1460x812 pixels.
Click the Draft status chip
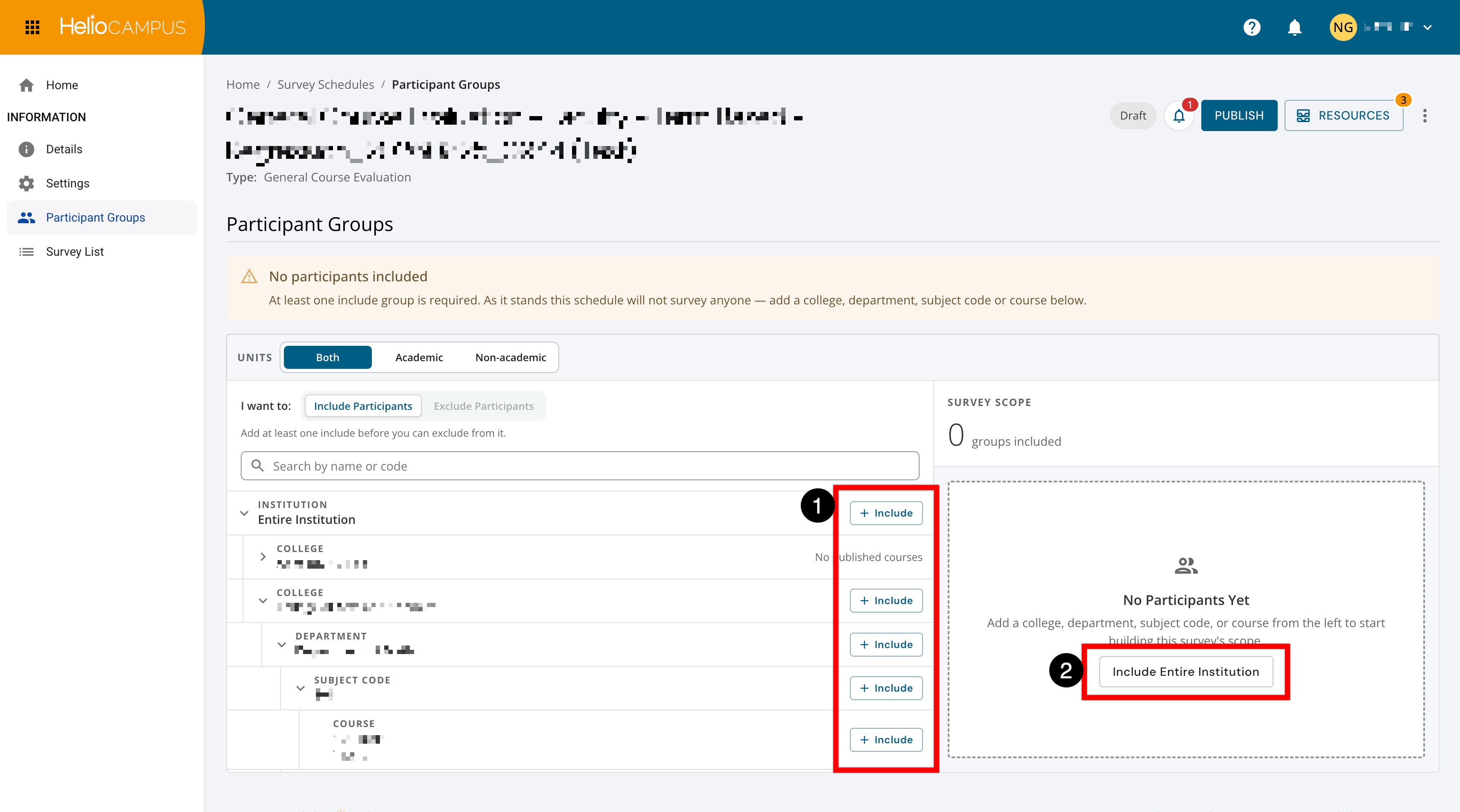tap(1133, 116)
